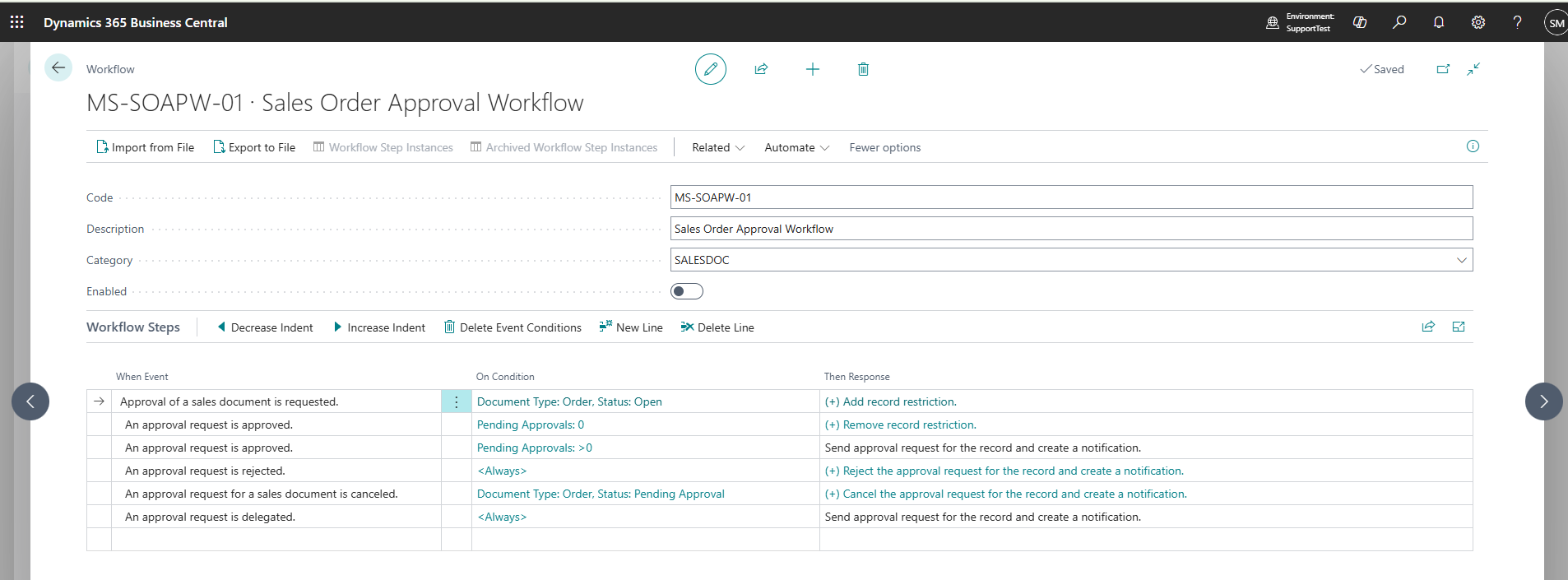This screenshot has width=1568, height=580.
Task: Create new record with plus icon
Action: [x=813, y=69]
